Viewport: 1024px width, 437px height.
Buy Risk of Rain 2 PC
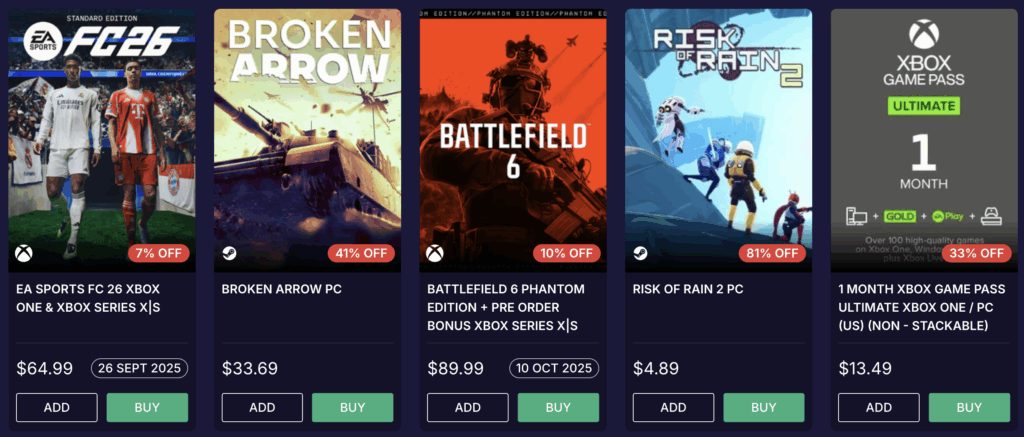pos(763,407)
